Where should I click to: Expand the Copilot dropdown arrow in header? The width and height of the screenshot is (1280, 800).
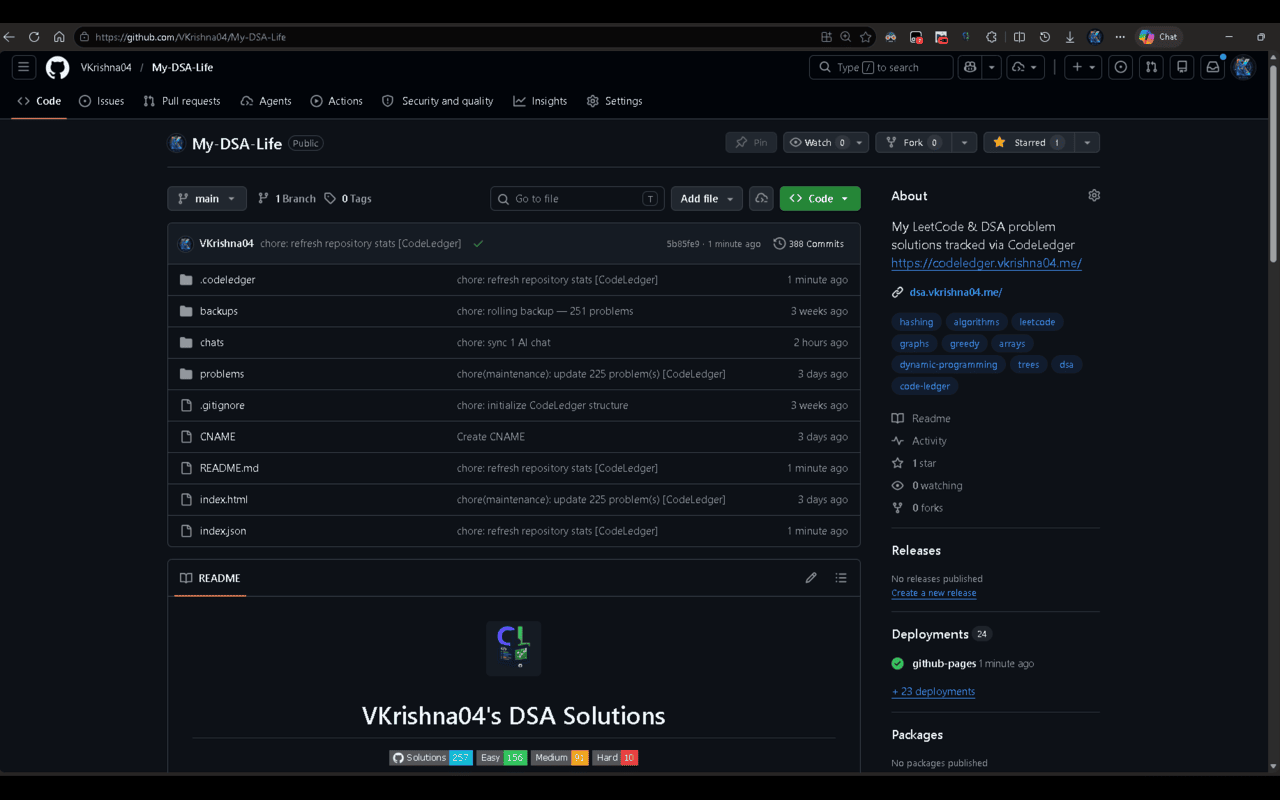[992, 67]
